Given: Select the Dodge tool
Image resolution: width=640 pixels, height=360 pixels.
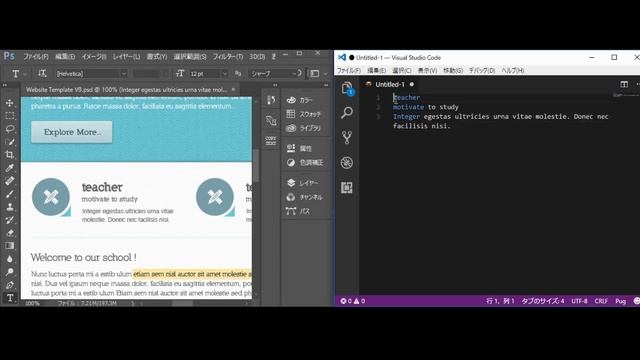Looking at the screenshot, I should (10, 272).
